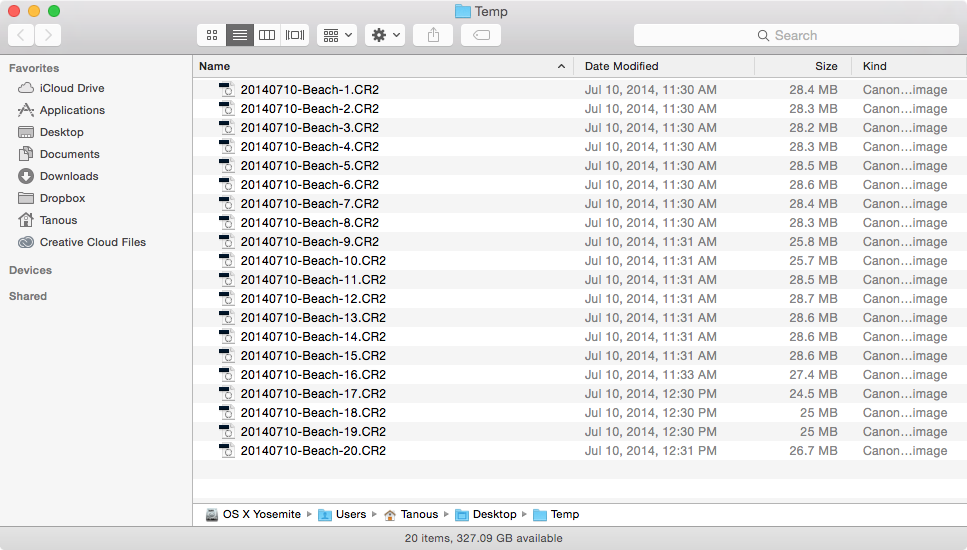This screenshot has height=550, width=967.
Task: Select file 20140710-Beach-1.CR2
Action: coord(310,90)
